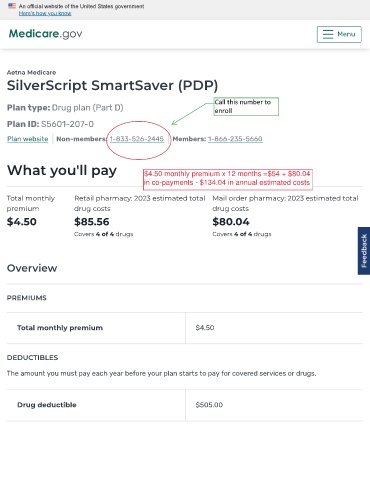The height and width of the screenshot is (480, 370).
Task: Call members number 1-866-235-5660
Action: tap(235, 139)
